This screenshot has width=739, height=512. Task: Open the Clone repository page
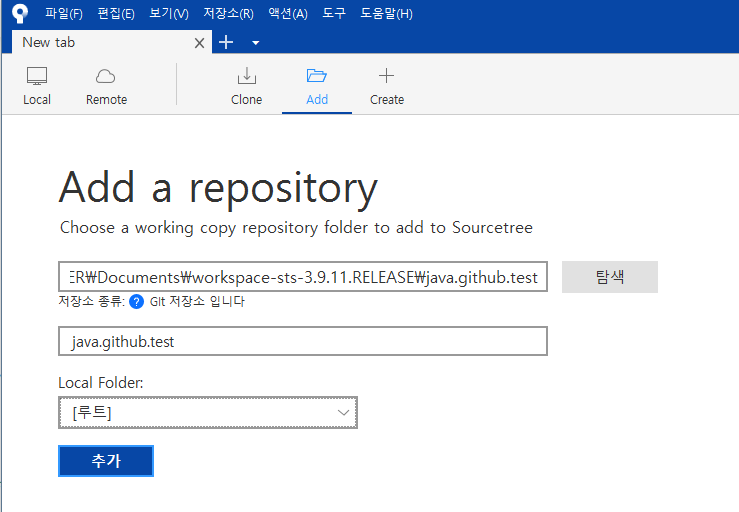[x=246, y=86]
